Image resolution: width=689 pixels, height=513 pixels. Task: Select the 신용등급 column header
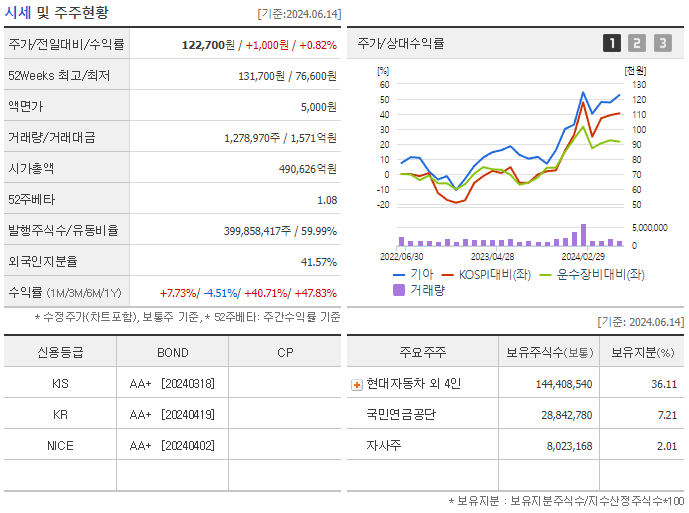60,353
